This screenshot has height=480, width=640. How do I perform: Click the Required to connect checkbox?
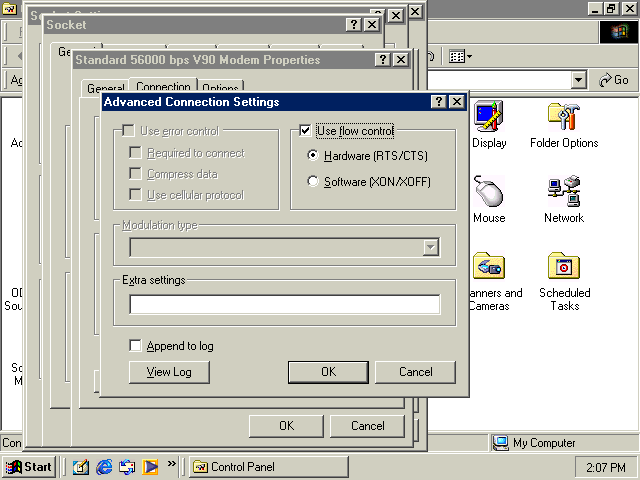[135, 153]
